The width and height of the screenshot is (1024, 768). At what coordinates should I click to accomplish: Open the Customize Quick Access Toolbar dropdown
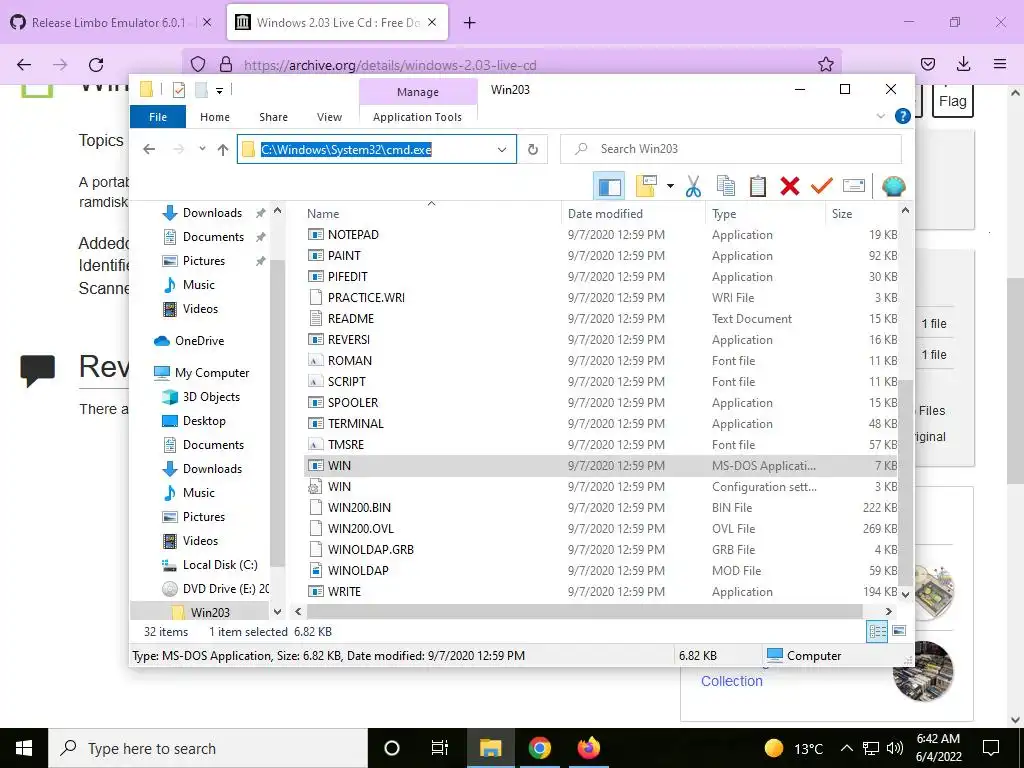(219, 90)
